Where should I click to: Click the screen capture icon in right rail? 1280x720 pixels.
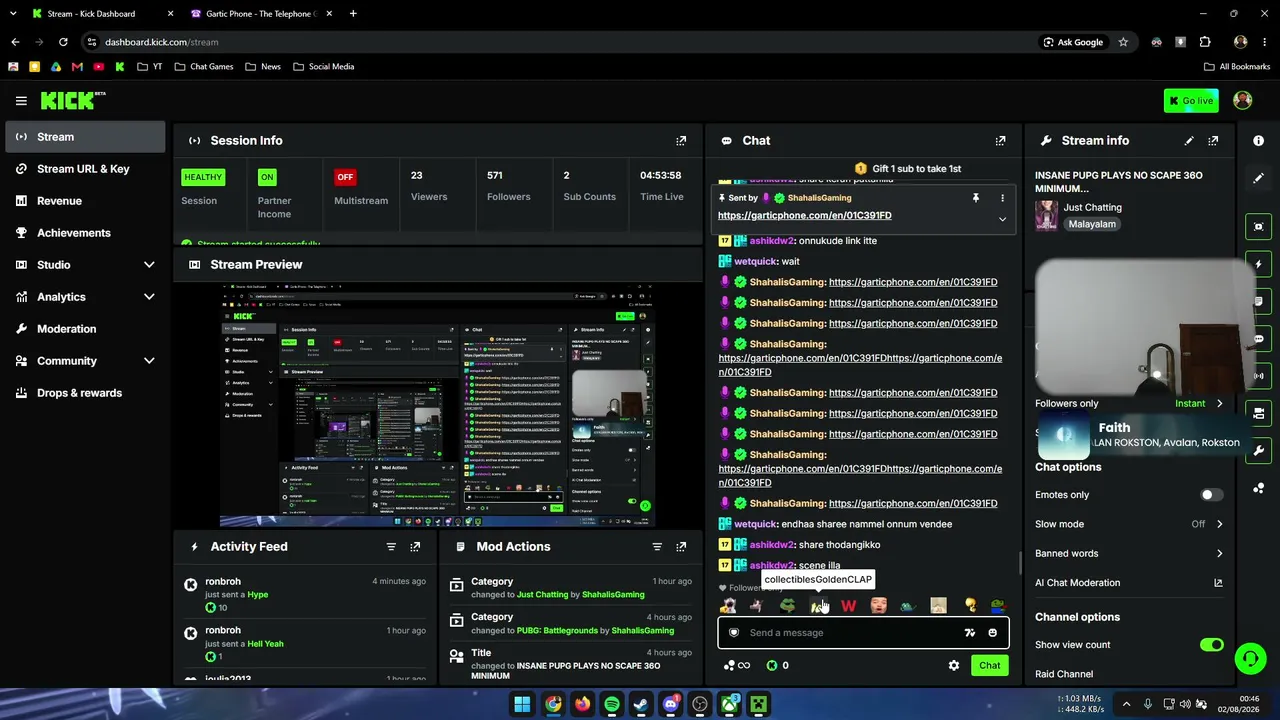pyautogui.click(x=1258, y=227)
